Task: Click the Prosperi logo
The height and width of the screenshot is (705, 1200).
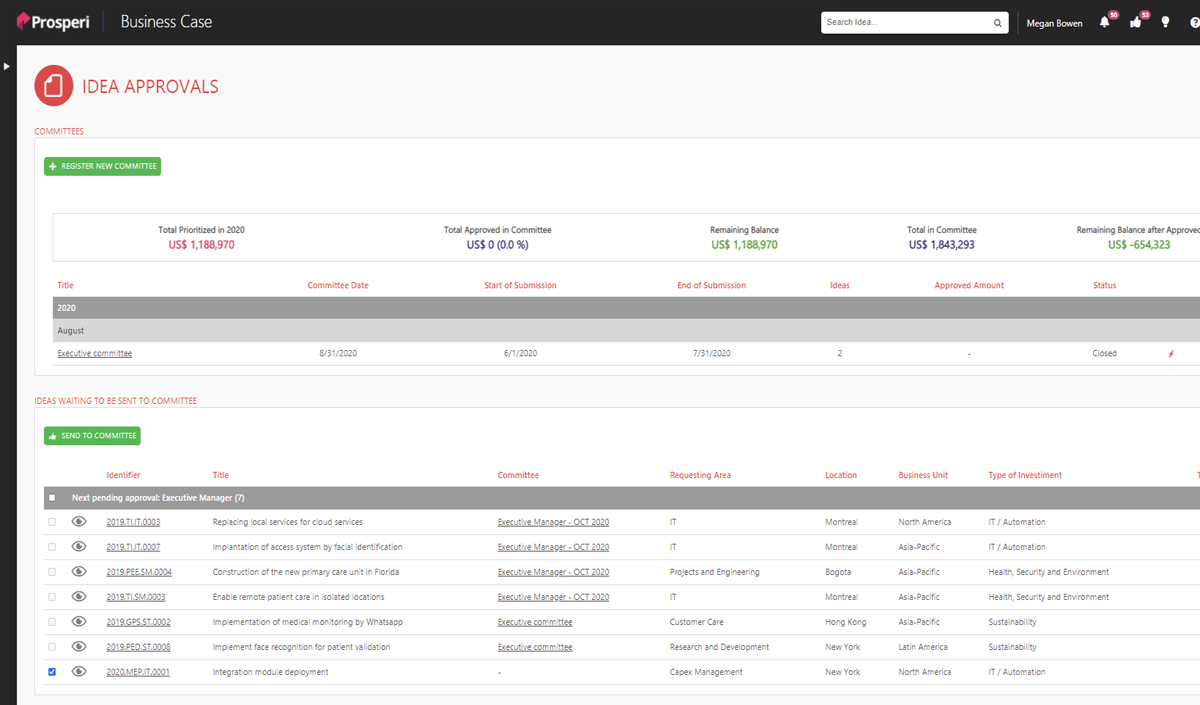Action: pos(53,22)
